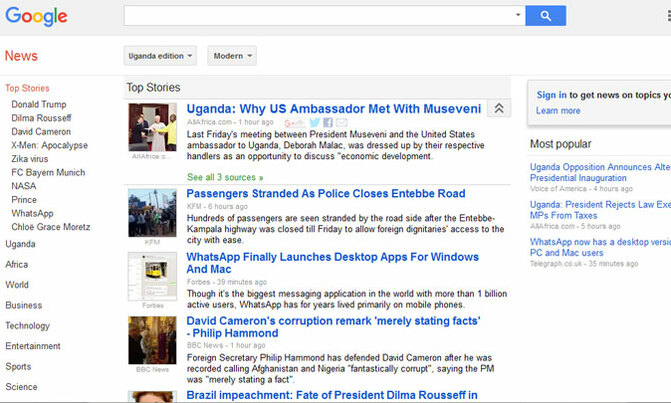Open the Uganda edition dropdown
This screenshot has width=671, height=403.
tap(160, 56)
